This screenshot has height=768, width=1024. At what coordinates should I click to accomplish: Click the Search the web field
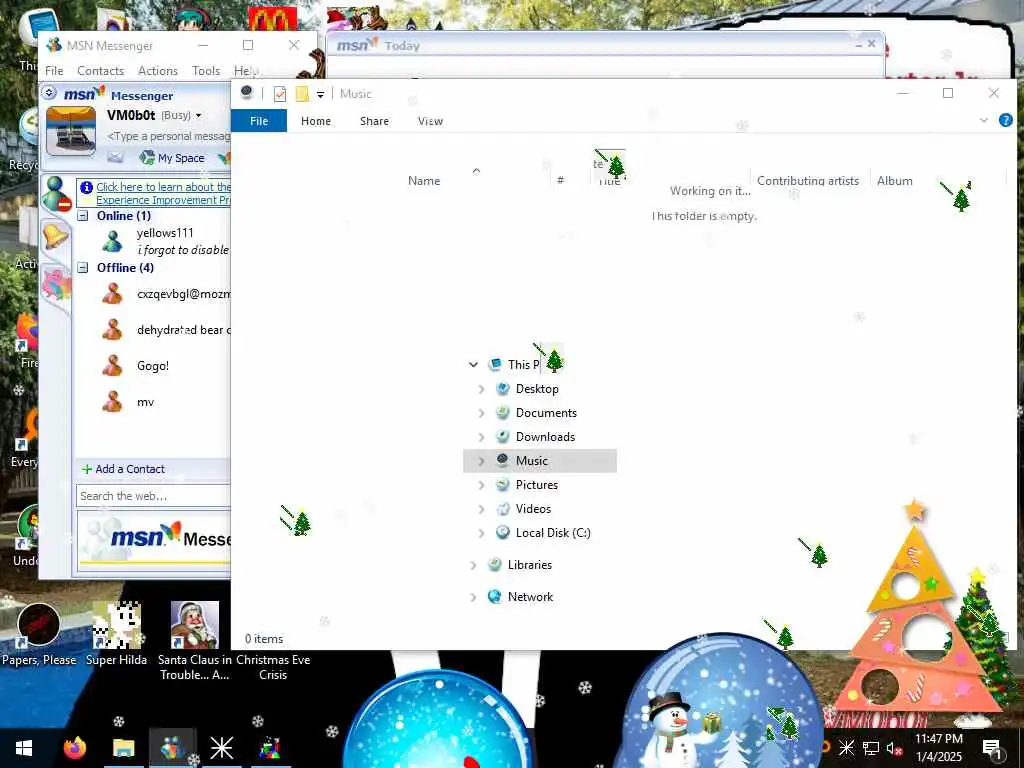pos(153,496)
